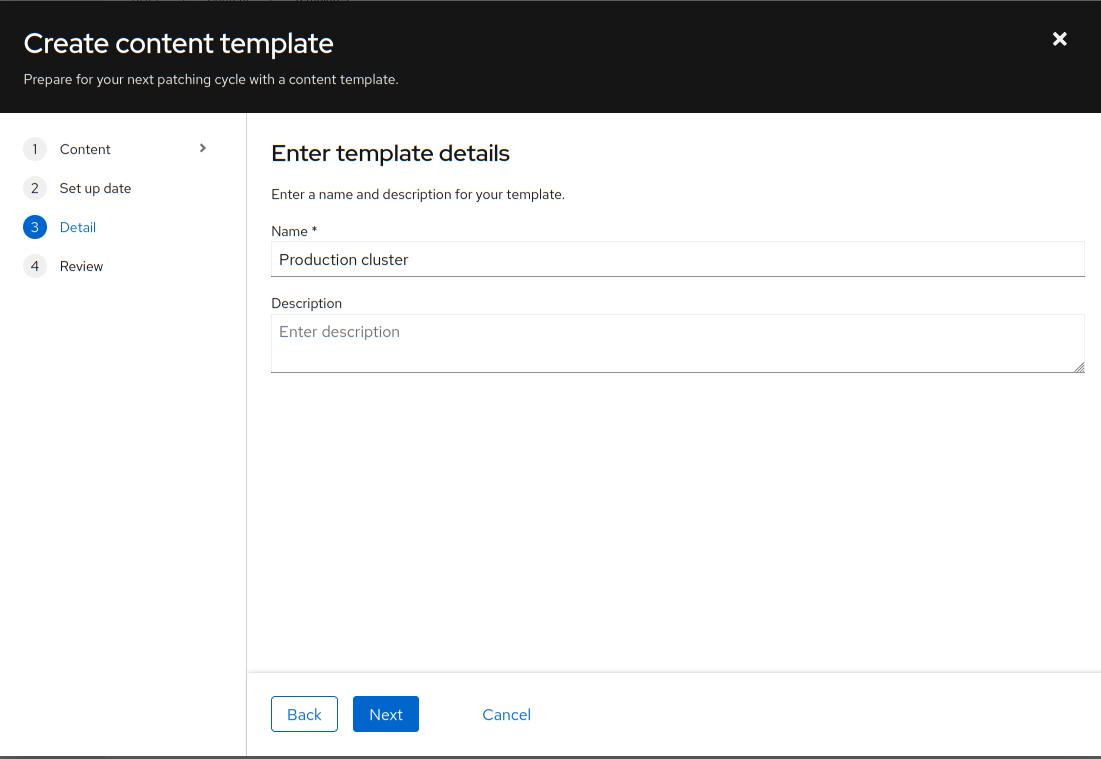Focus the Name field containing Production cluster

(x=677, y=259)
